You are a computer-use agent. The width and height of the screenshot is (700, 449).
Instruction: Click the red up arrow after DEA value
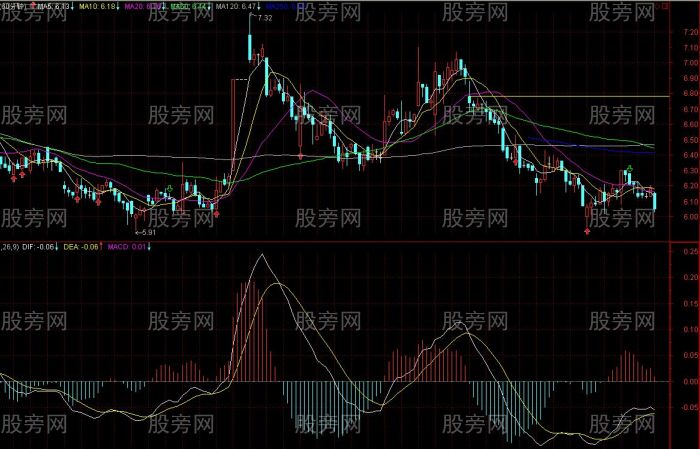[101, 245]
